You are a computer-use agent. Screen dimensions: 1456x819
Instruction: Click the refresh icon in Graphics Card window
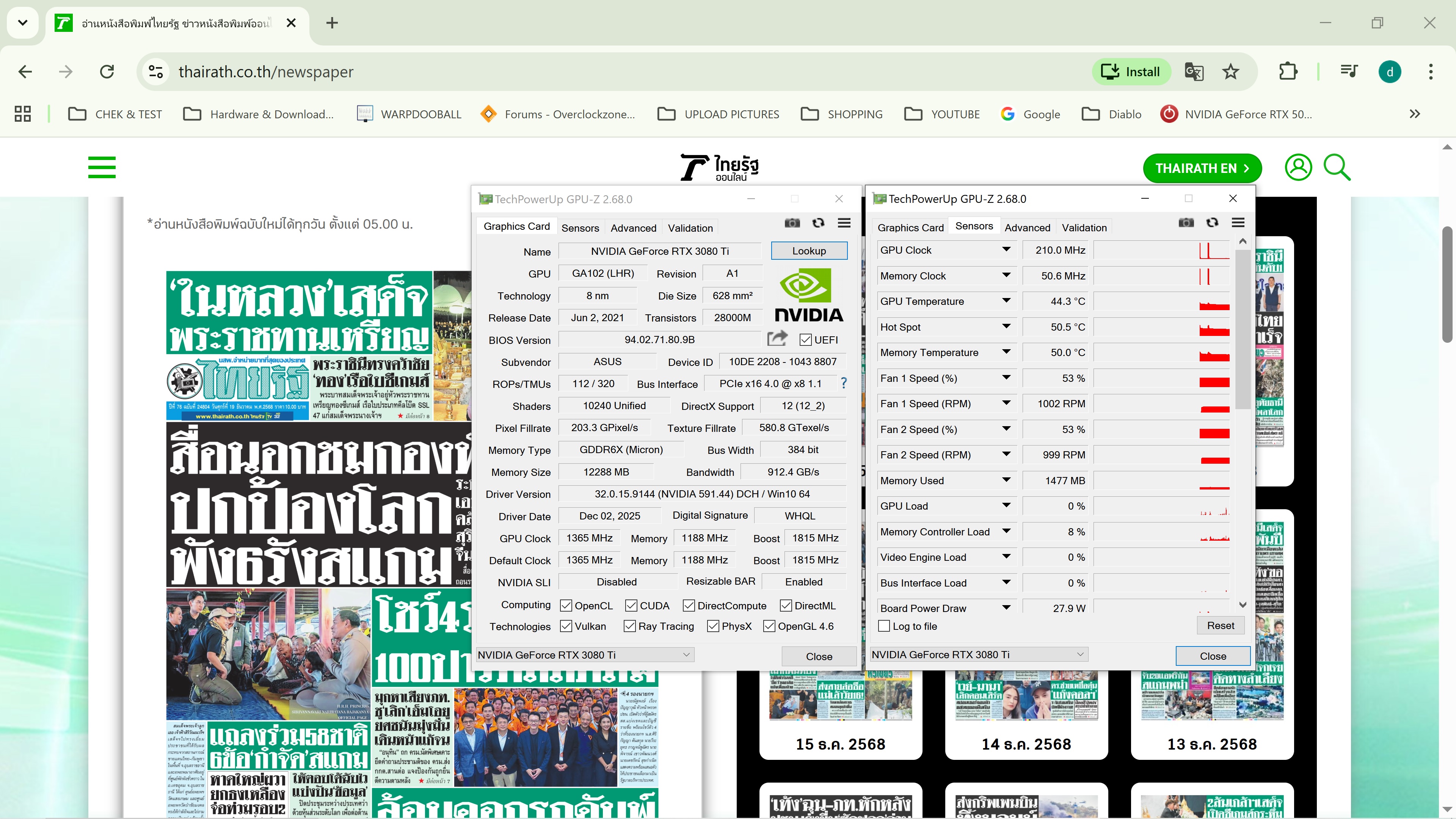click(x=818, y=223)
